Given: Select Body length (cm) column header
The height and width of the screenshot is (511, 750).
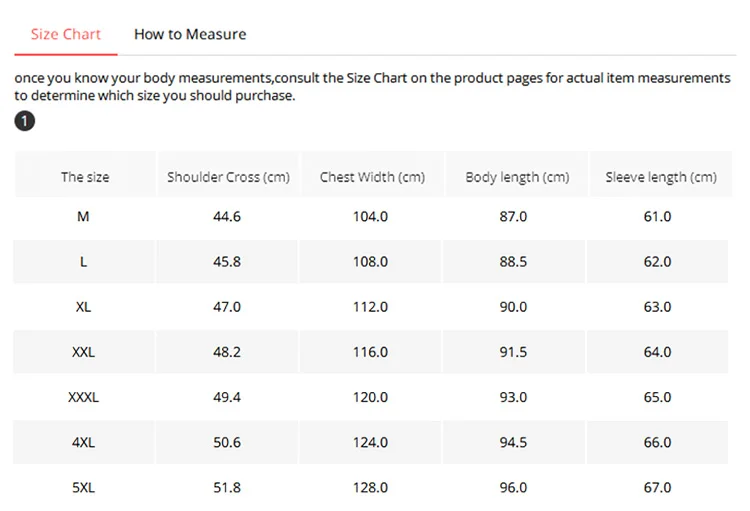Looking at the screenshot, I should 517,177.
